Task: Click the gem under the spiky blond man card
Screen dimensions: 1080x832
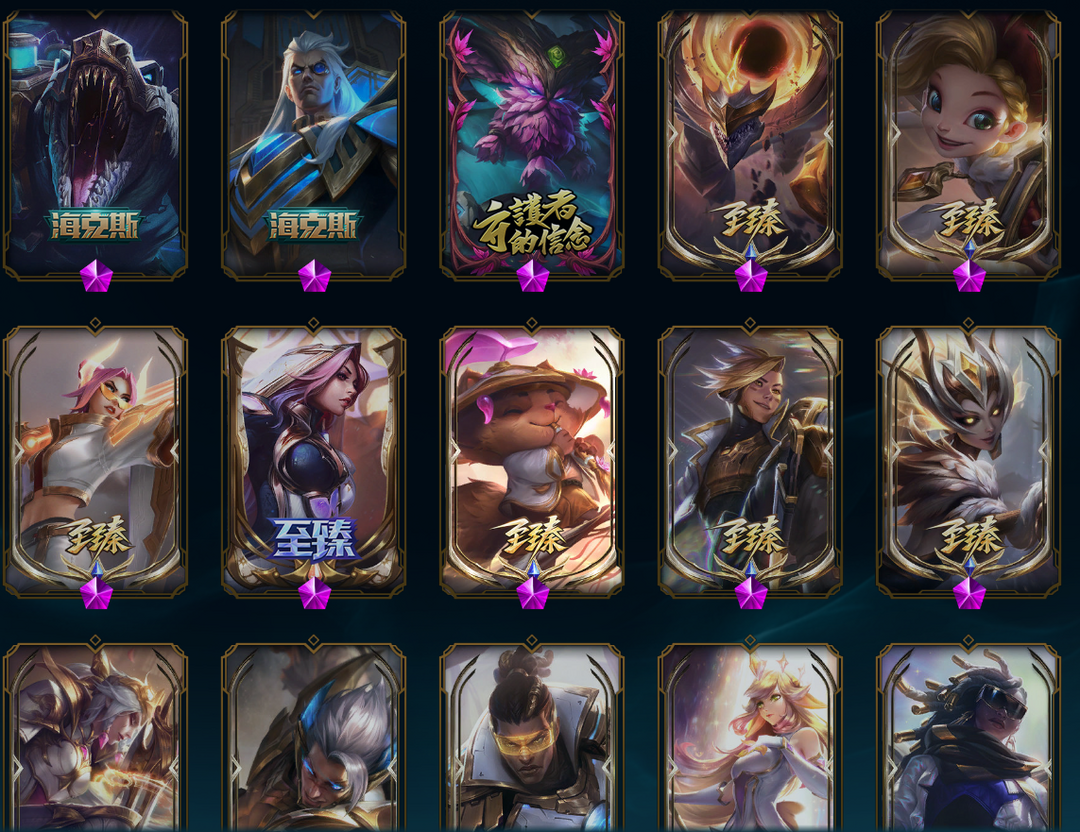Action: (x=751, y=593)
